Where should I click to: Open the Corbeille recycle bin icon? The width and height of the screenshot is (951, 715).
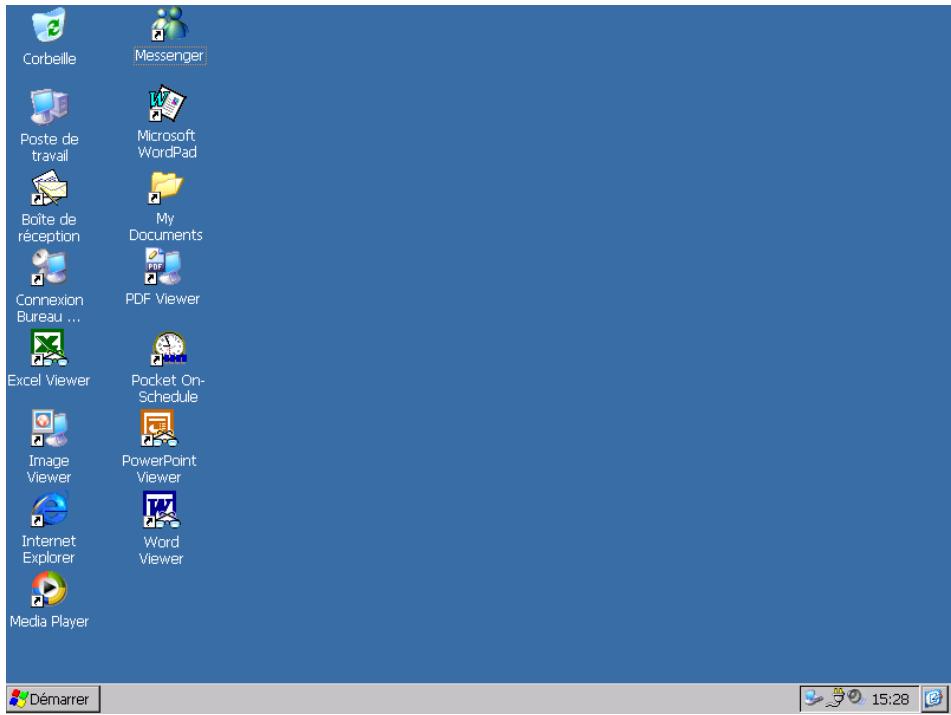coord(49,25)
